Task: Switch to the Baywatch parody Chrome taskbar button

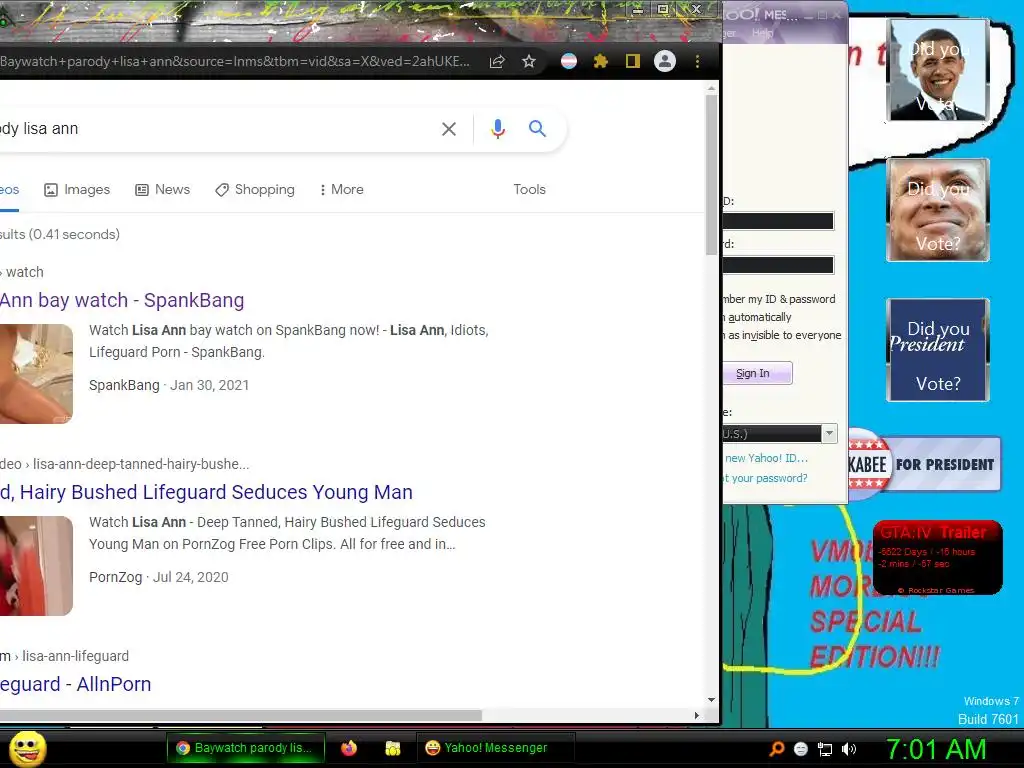Action: 246,748
